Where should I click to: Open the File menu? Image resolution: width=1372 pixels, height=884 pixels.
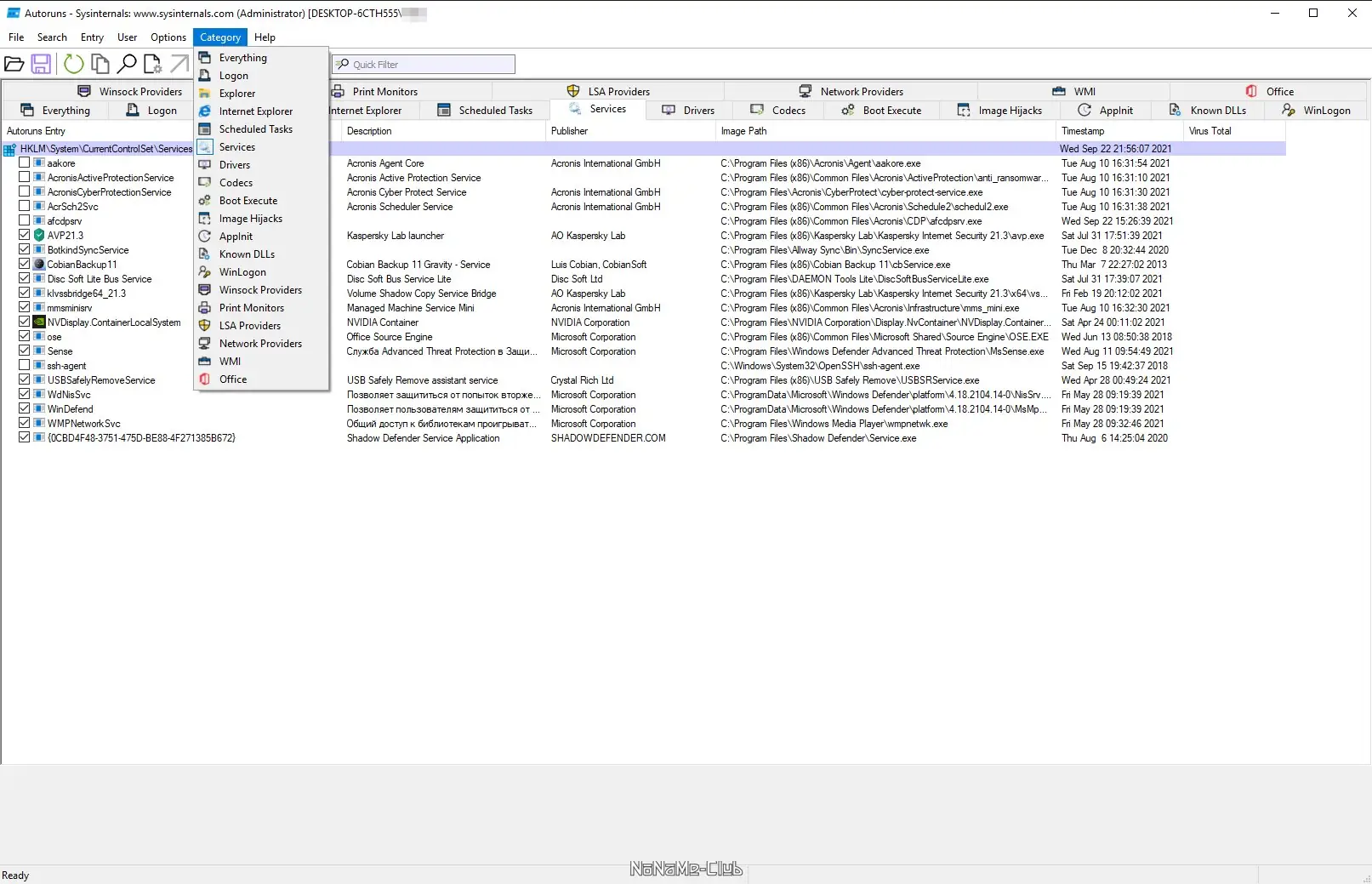pyautogui.click(x=16, y=37)
